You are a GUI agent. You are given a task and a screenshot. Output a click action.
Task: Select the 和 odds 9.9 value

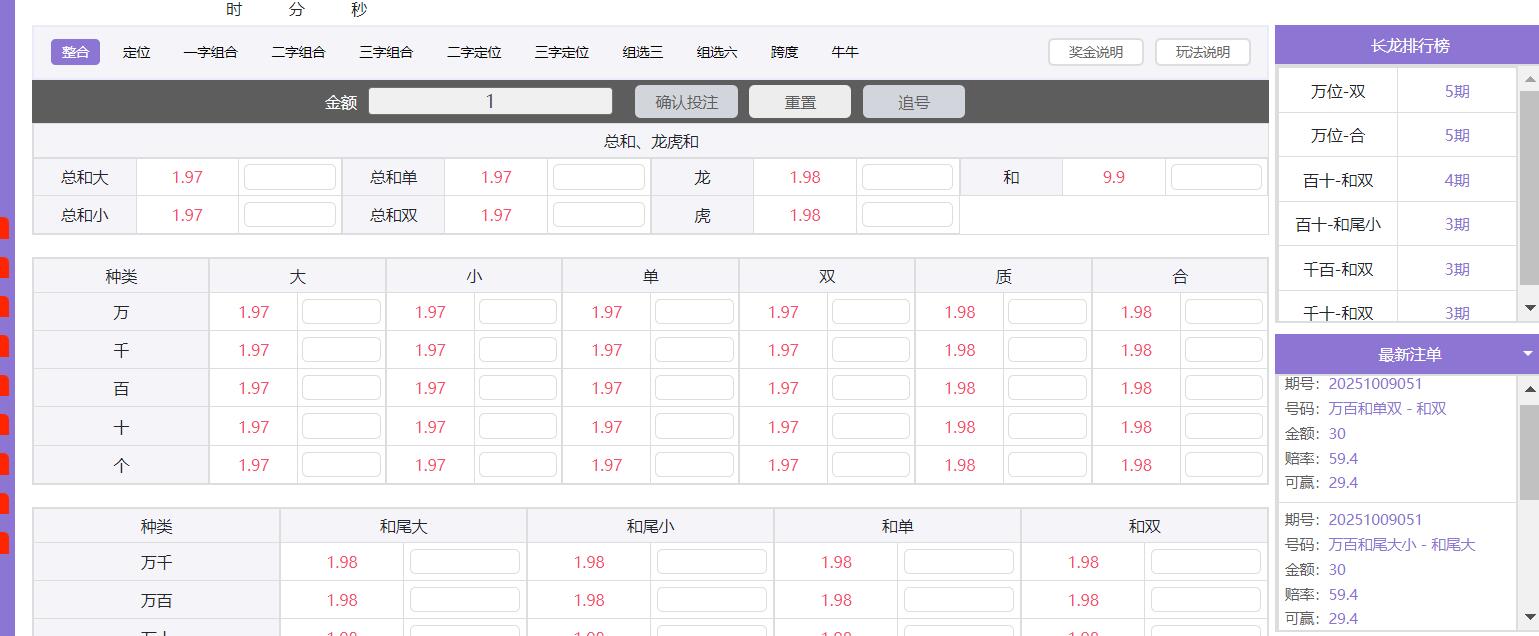click(x=1113, y=177)
